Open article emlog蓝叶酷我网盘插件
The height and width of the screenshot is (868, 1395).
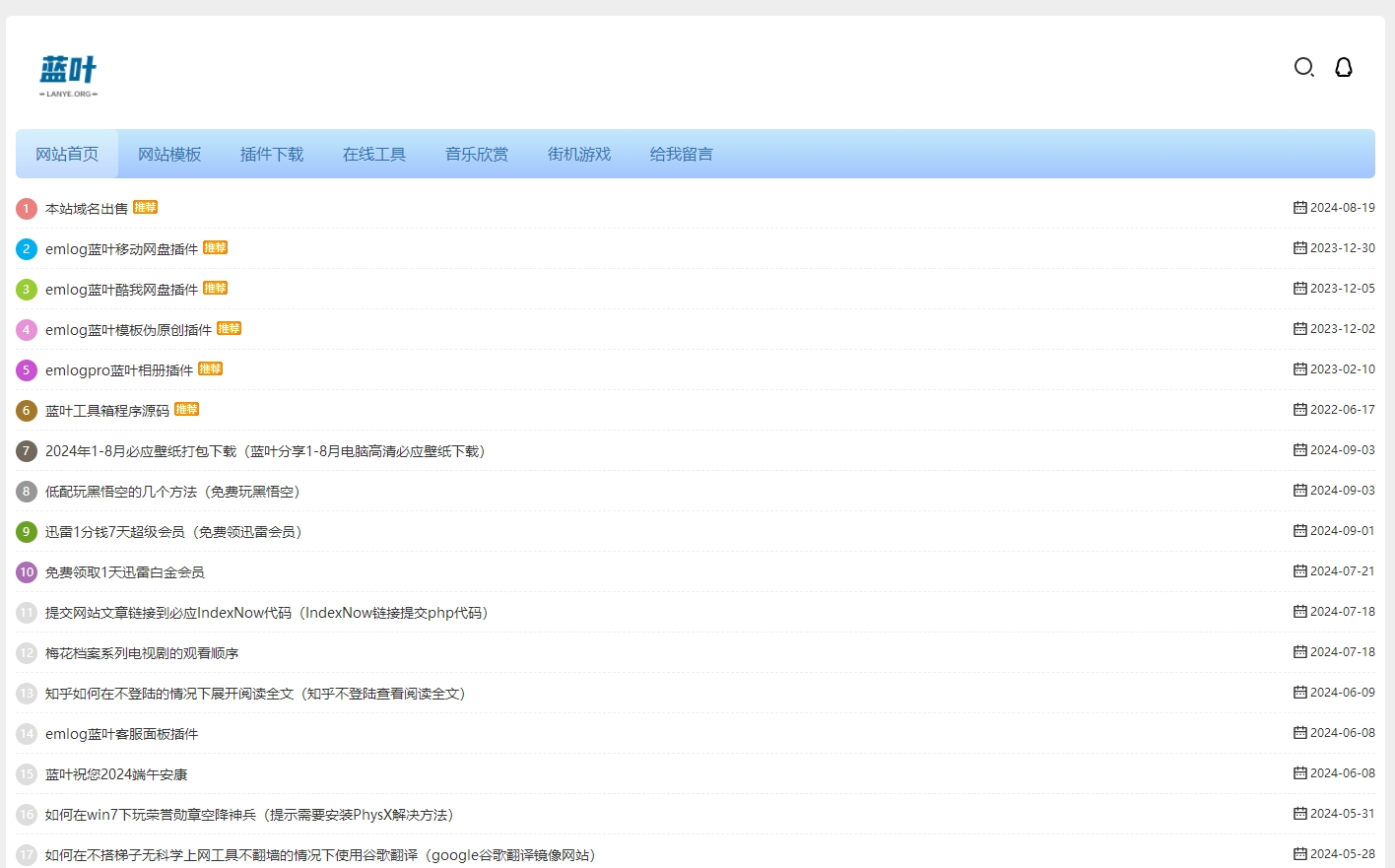click(x=122, y=290)
